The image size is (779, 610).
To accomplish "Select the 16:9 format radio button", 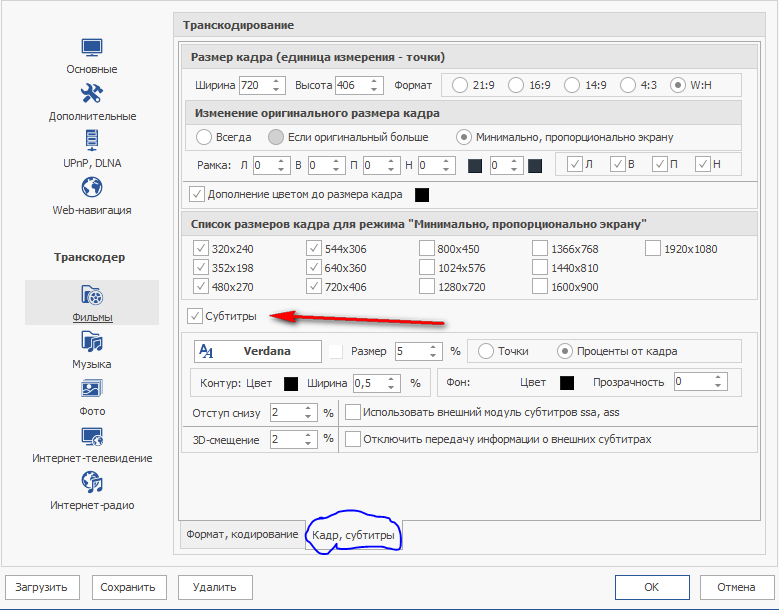I will pyautogui.click(x=516, y=85).
